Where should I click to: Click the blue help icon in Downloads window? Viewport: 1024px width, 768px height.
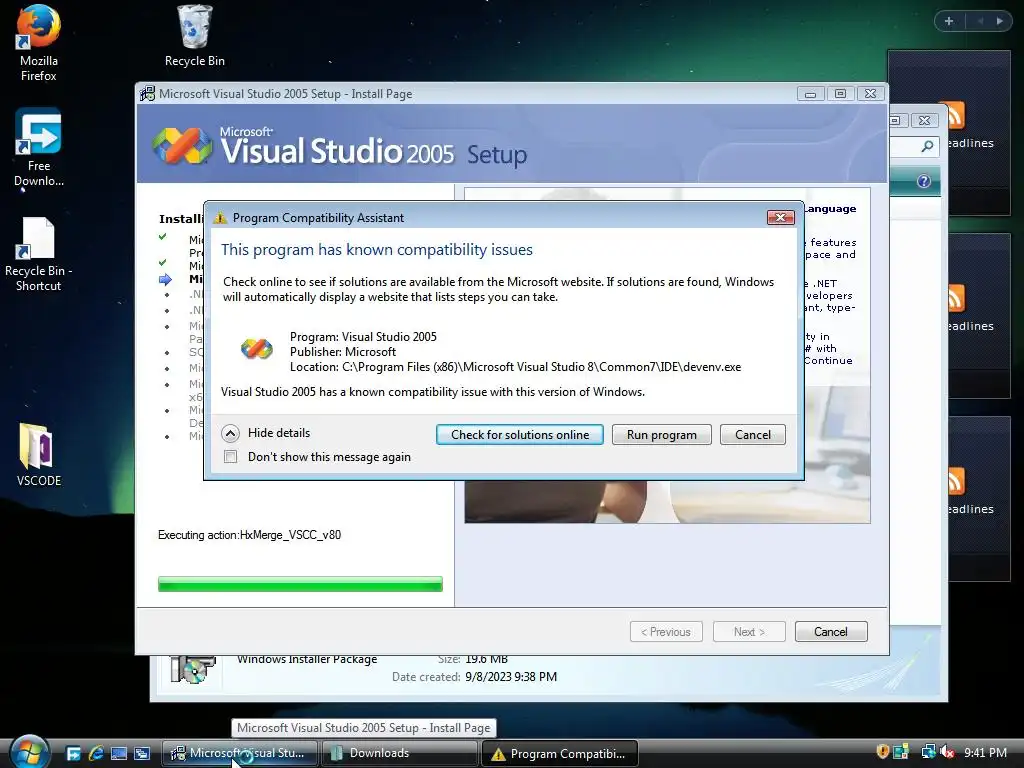923,181
